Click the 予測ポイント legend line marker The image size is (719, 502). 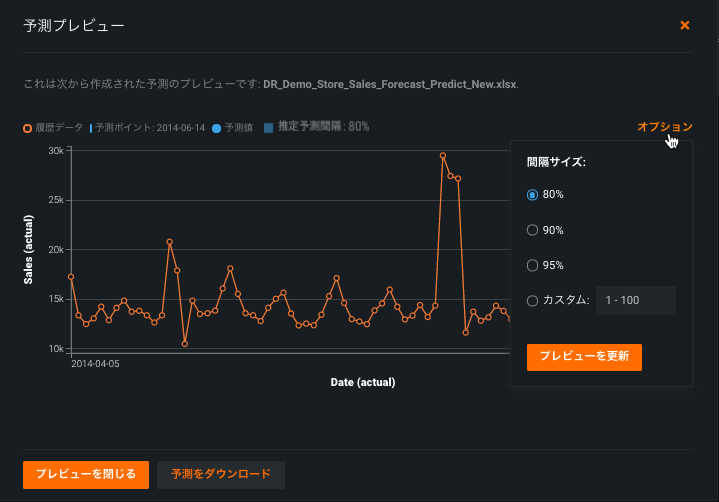[91, 128]
